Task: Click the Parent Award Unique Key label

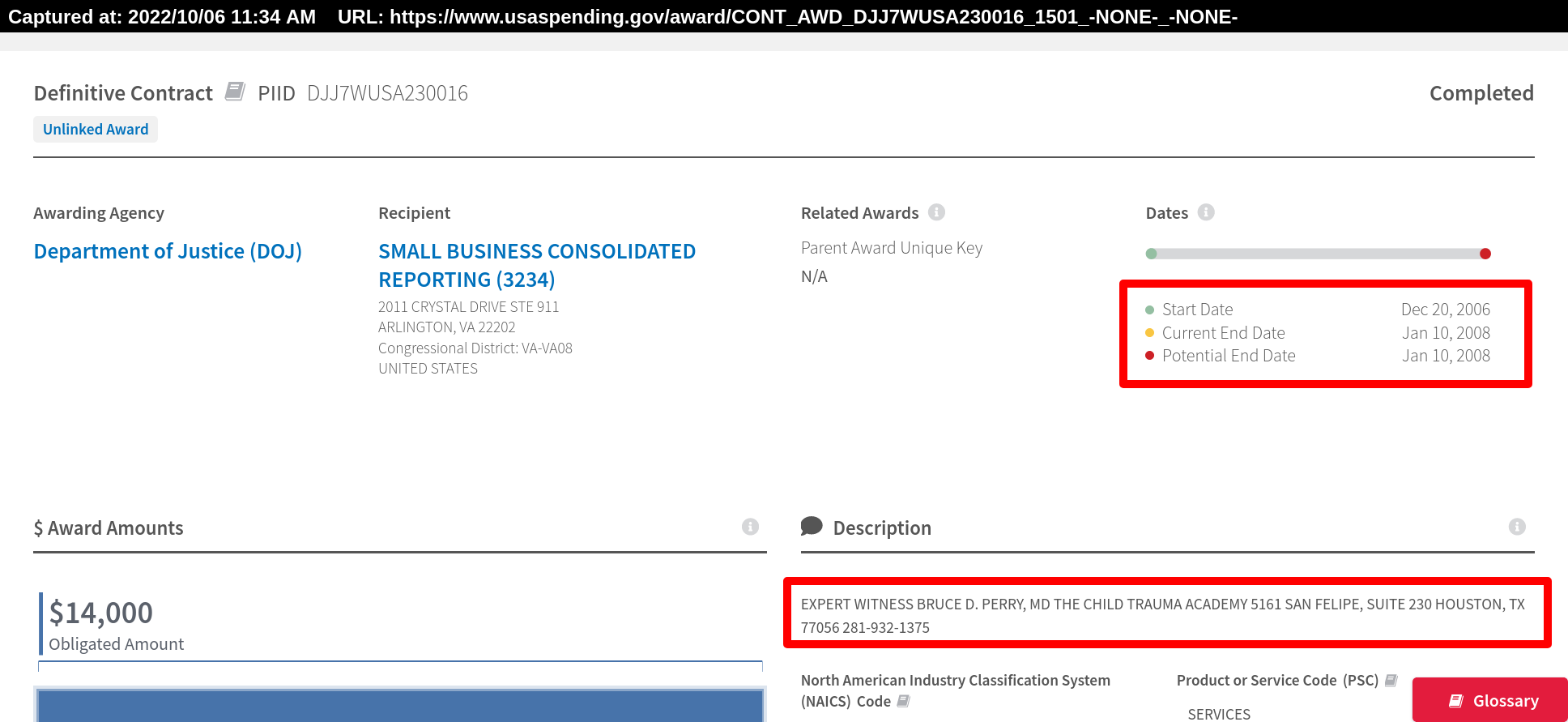Action: tap(892, 248)
